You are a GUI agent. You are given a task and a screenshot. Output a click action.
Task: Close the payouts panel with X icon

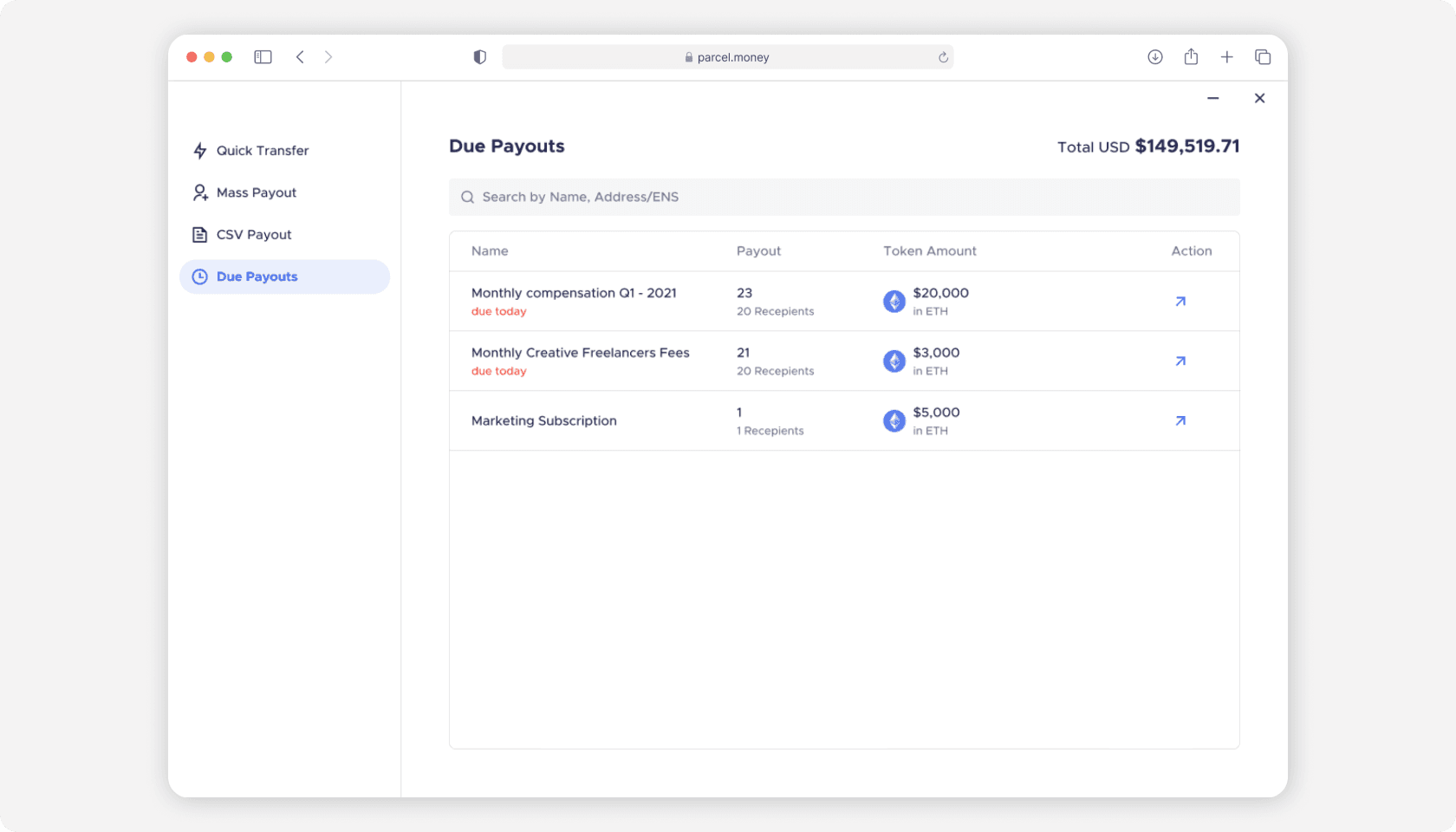point(1260,99)
